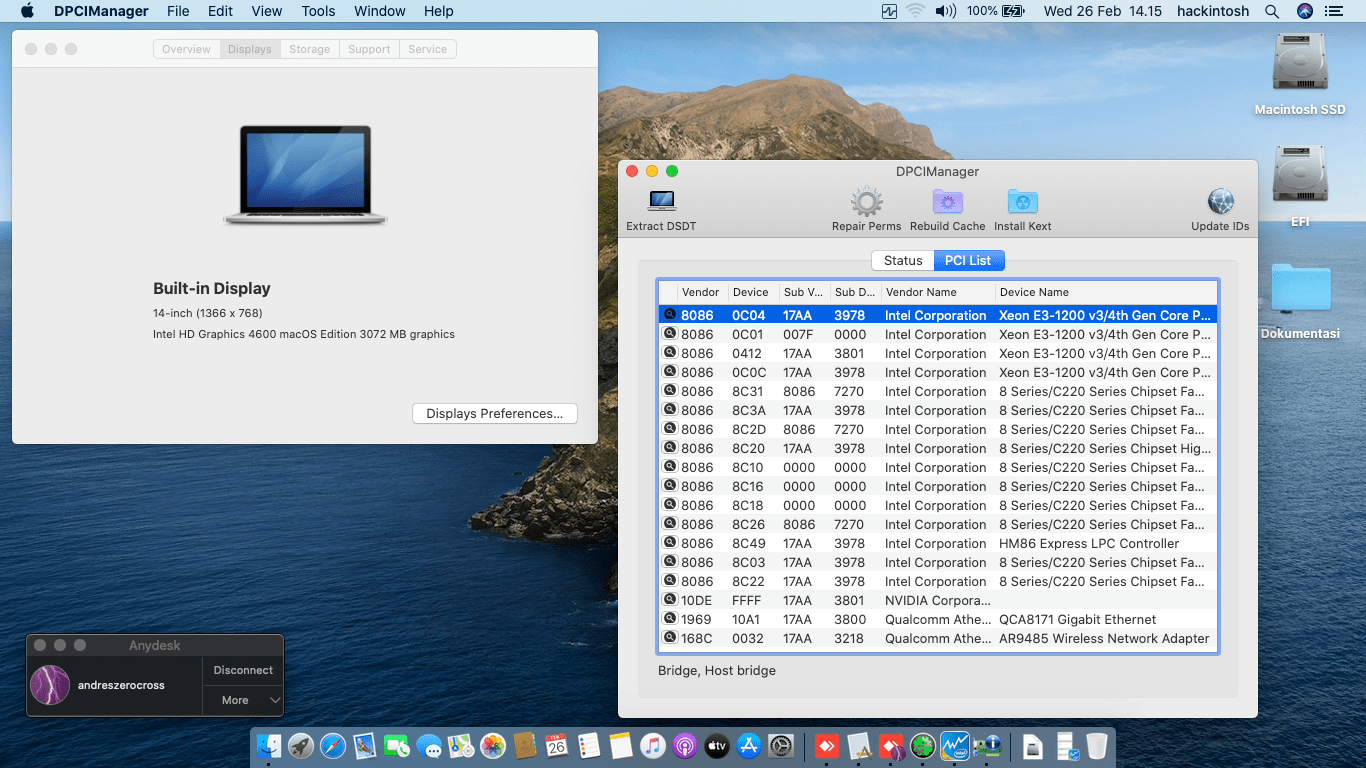
Task: Open Photos from the Dock
Action: tap(492, 746)
